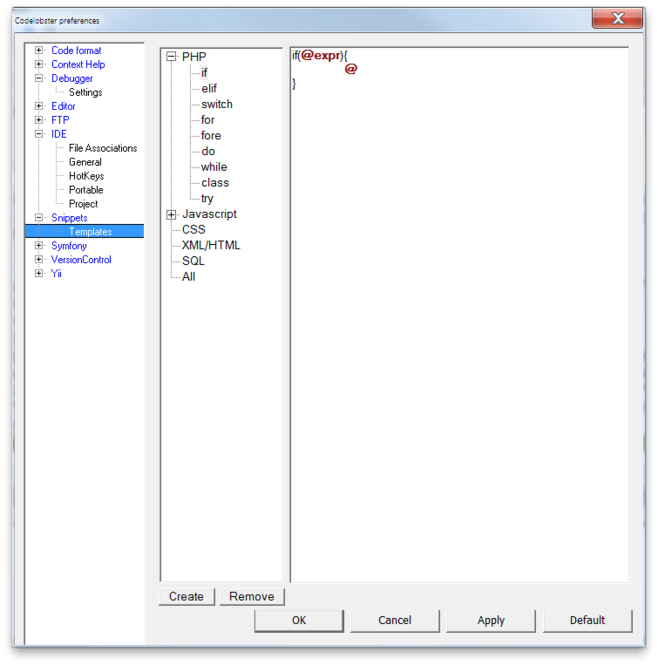Select the 'elif' PHP template
The height and width of the screenshot is (665, 658).
209,88
